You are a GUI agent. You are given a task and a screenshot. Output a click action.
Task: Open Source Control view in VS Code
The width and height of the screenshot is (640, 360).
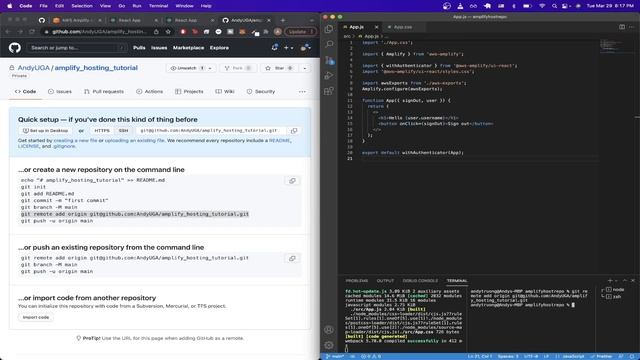pos(329,60)
